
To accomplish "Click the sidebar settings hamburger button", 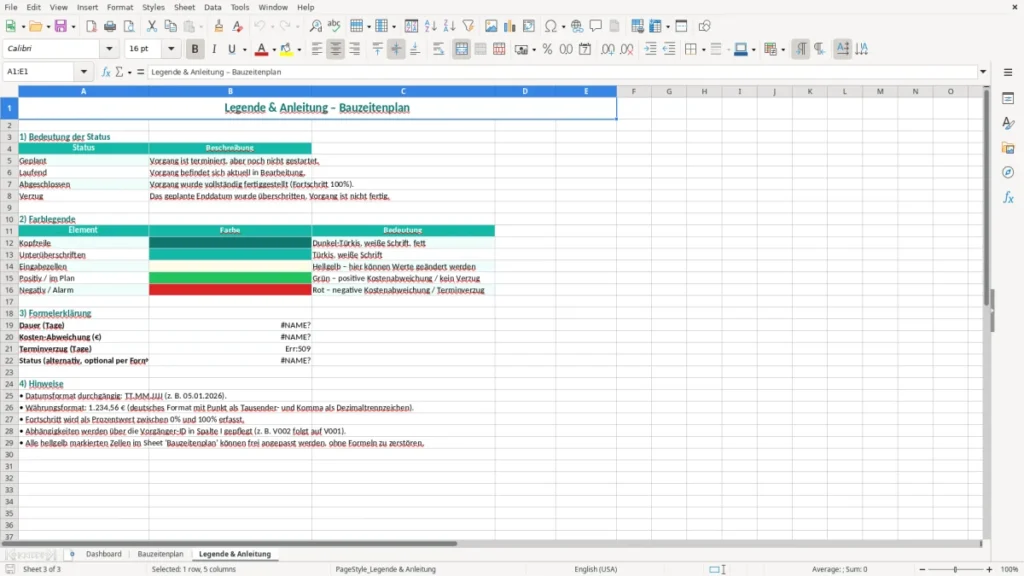I will (1008, 72).
